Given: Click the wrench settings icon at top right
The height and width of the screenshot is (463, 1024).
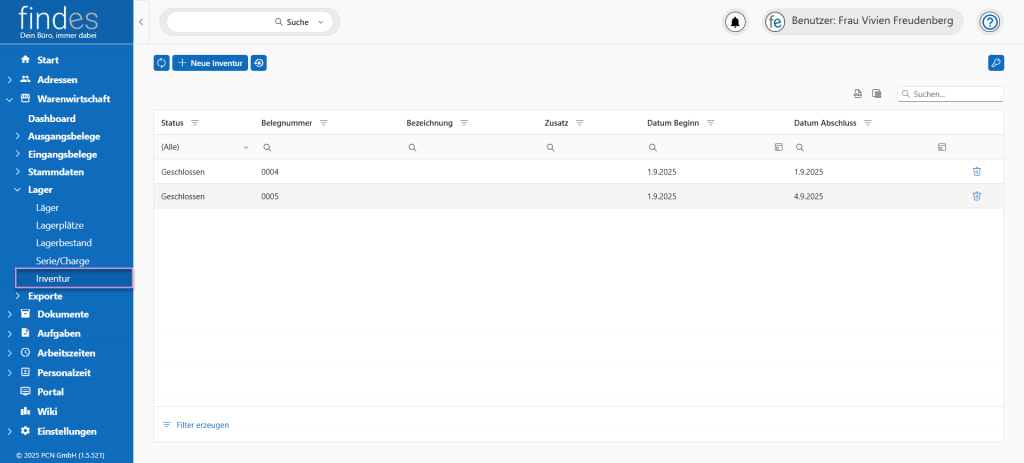Looking at the screenshot, I should tap(995, 63).
